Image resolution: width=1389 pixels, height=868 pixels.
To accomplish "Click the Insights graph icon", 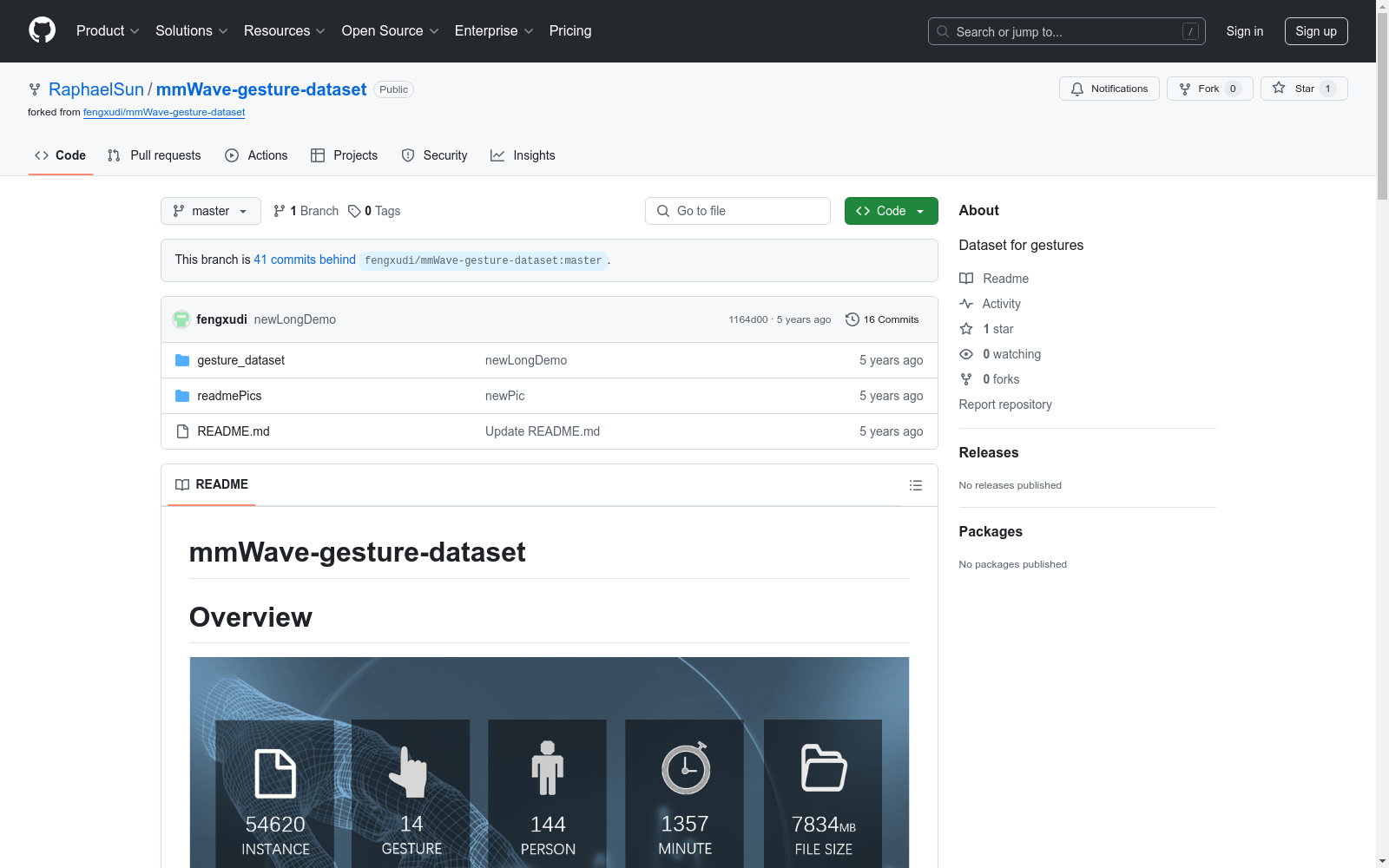I will (497, 155).
